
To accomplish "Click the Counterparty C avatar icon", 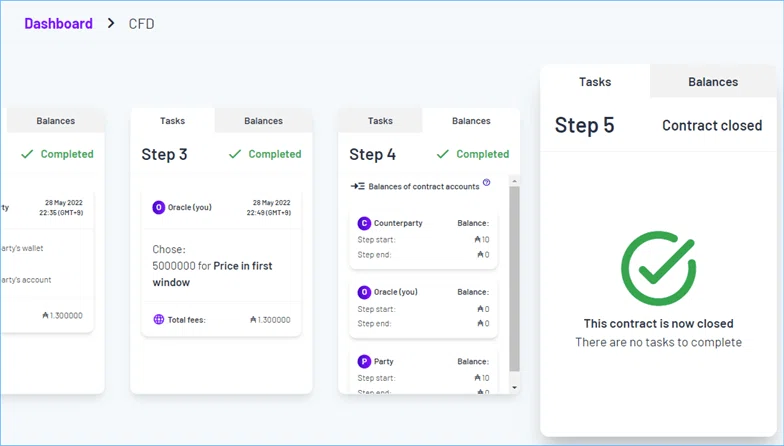I will [364, 223].
